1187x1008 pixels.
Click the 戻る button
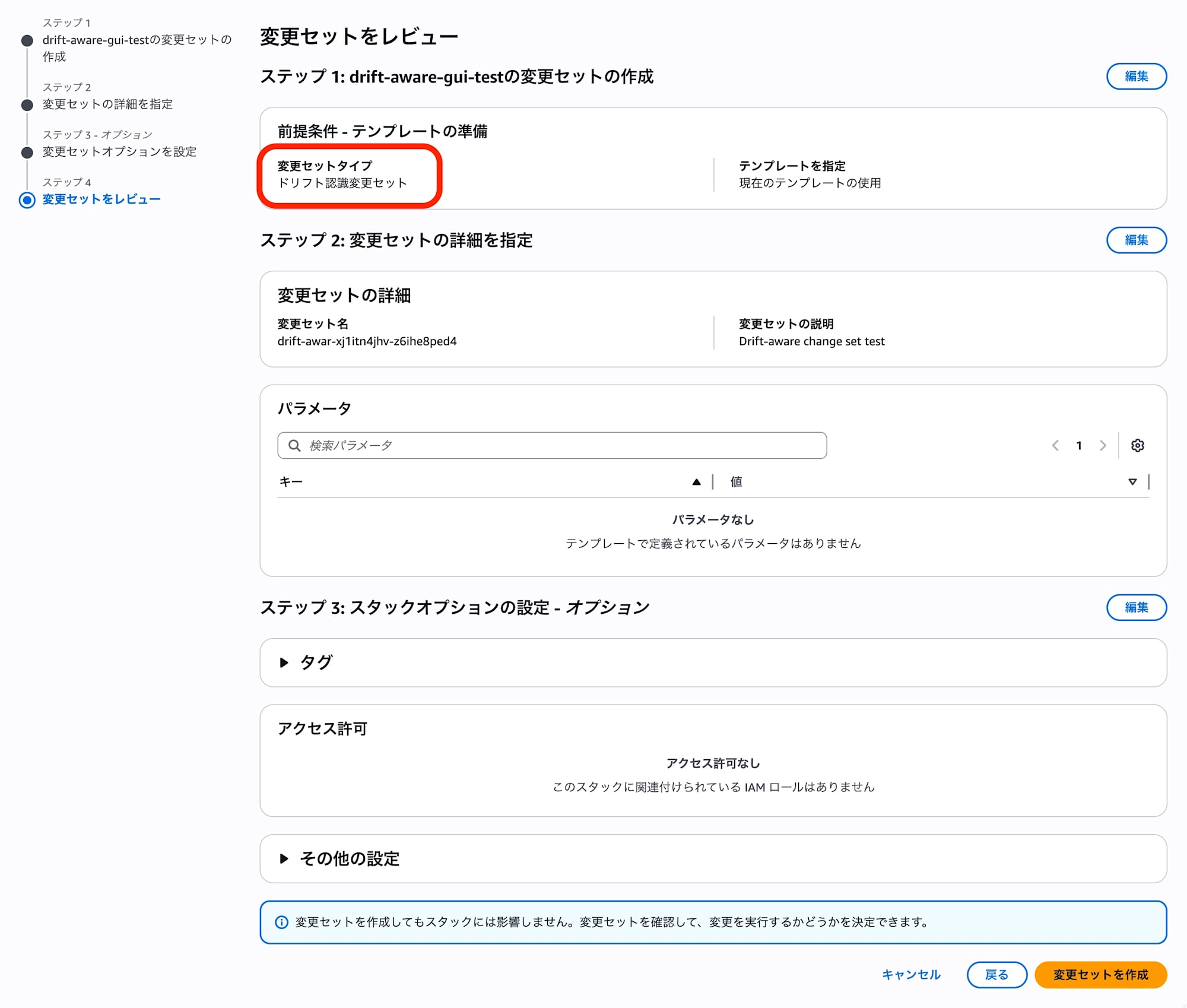(997, 975)
